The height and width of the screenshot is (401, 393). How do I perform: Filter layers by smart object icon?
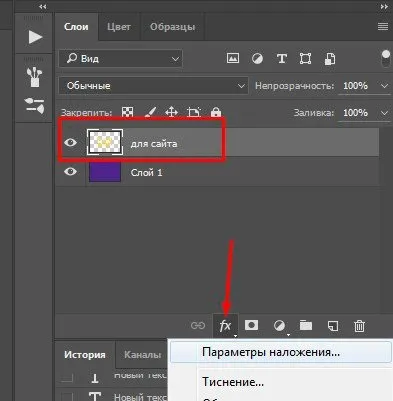[x=330, y=59]
